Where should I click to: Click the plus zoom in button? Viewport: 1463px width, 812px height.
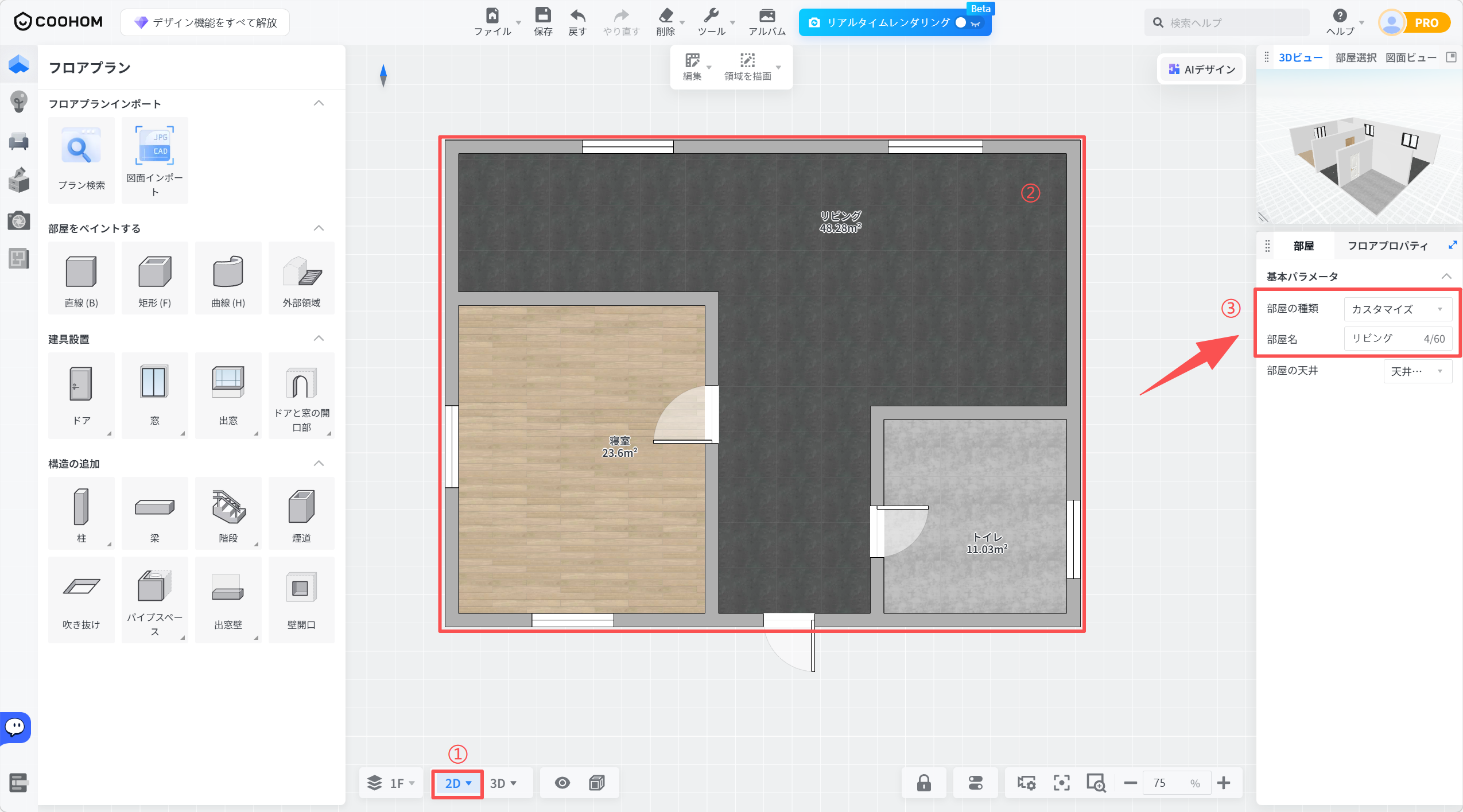[x=1224, y=783]
